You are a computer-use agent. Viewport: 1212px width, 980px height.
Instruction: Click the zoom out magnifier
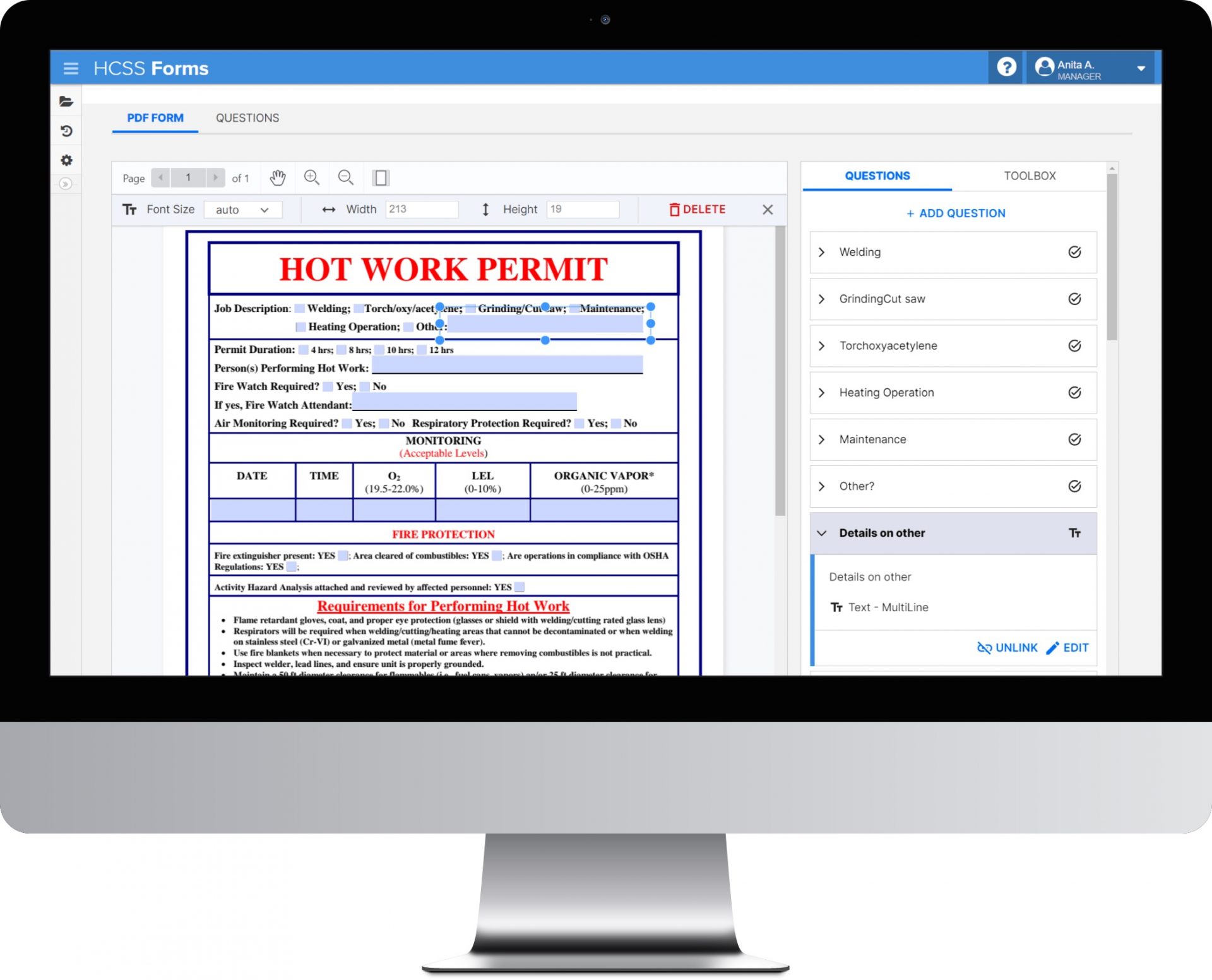tap(345, 178)
